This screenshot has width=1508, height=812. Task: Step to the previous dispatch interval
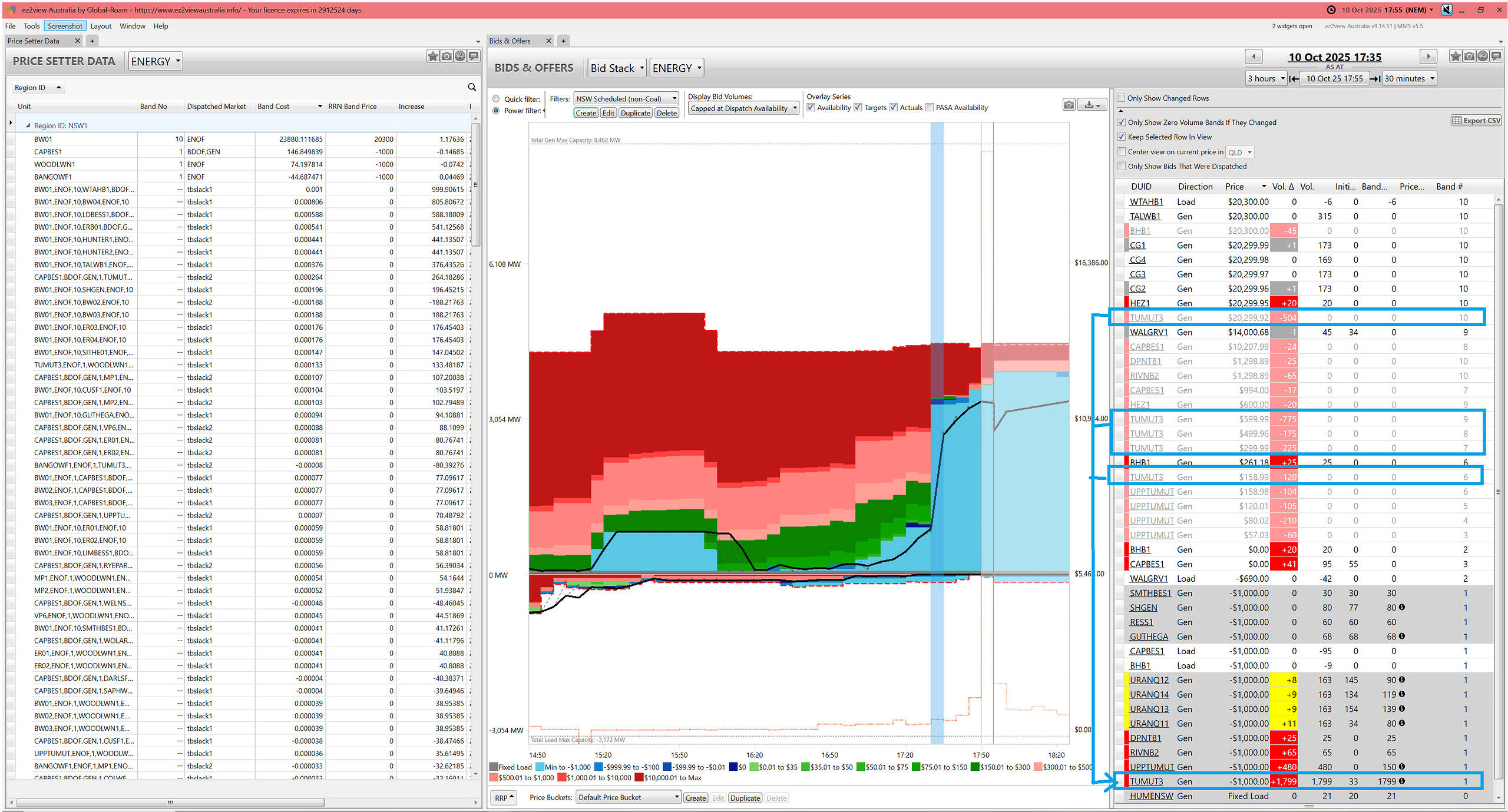[x=1253, y=57]
